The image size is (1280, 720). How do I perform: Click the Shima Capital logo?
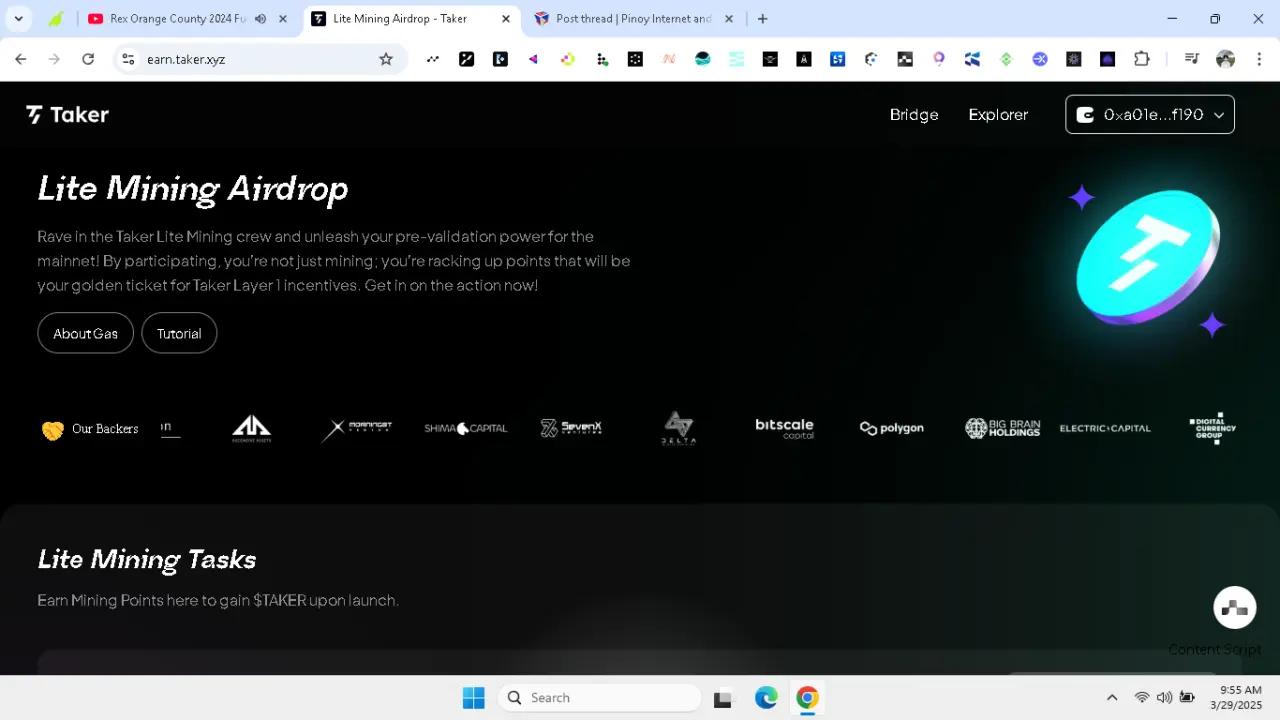click(x=466, y=428)
